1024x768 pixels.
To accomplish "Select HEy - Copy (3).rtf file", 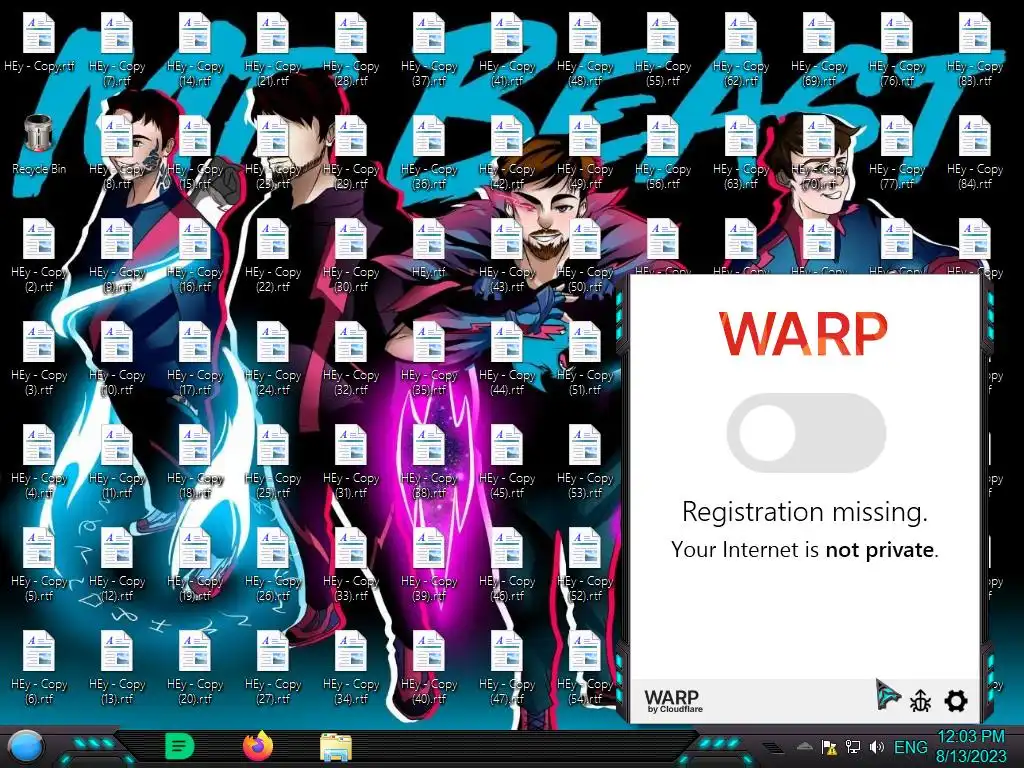I will (x=39, y=358).
